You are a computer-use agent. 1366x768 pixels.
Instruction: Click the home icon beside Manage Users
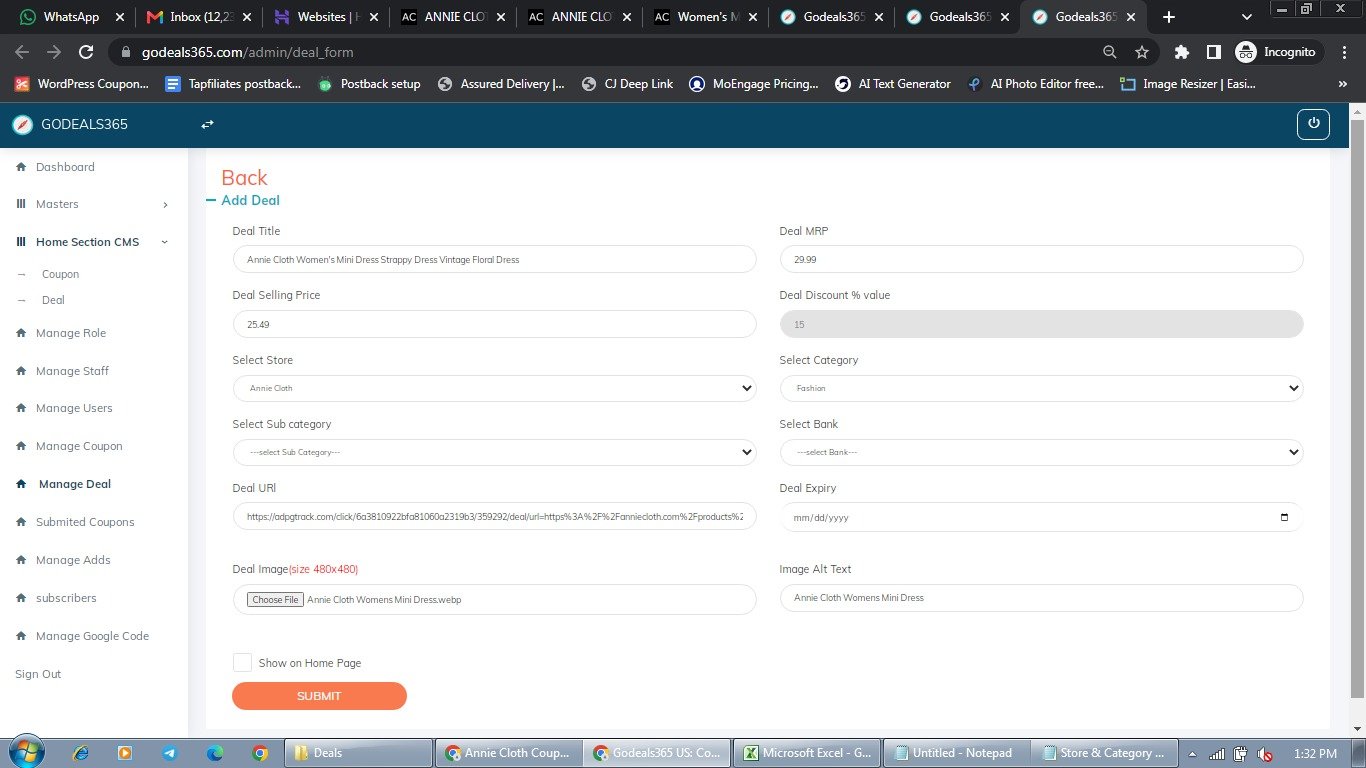pyautogui.click(x=21, y=408)
